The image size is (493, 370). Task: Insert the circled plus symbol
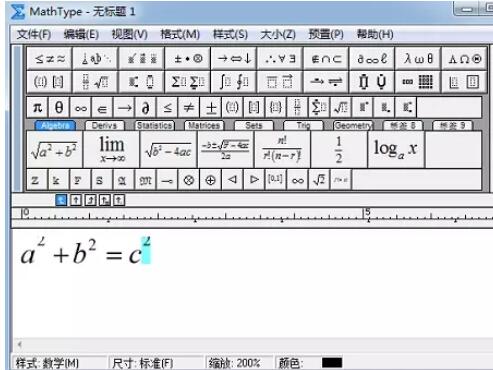click(210, 180)
